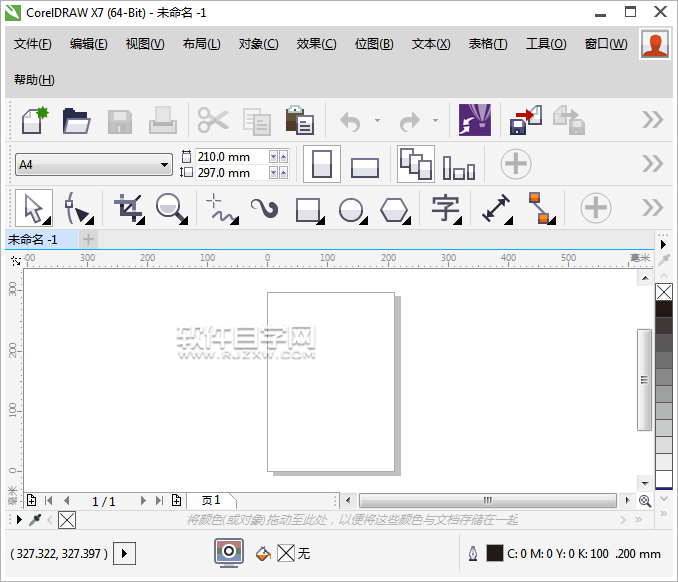Click the Import icon
The height and width of the screenshot is (582, 678).
(525, 120)
